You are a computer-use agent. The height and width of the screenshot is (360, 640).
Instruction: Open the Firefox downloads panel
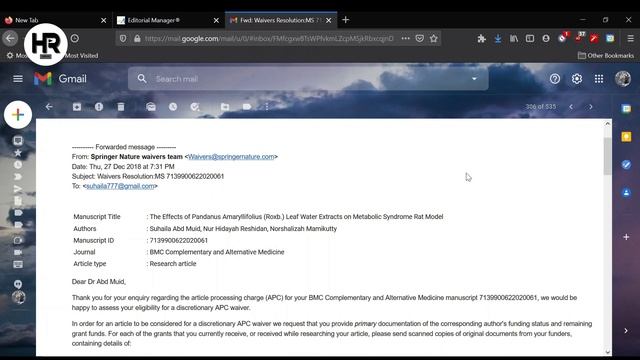(x=498, y=38)
